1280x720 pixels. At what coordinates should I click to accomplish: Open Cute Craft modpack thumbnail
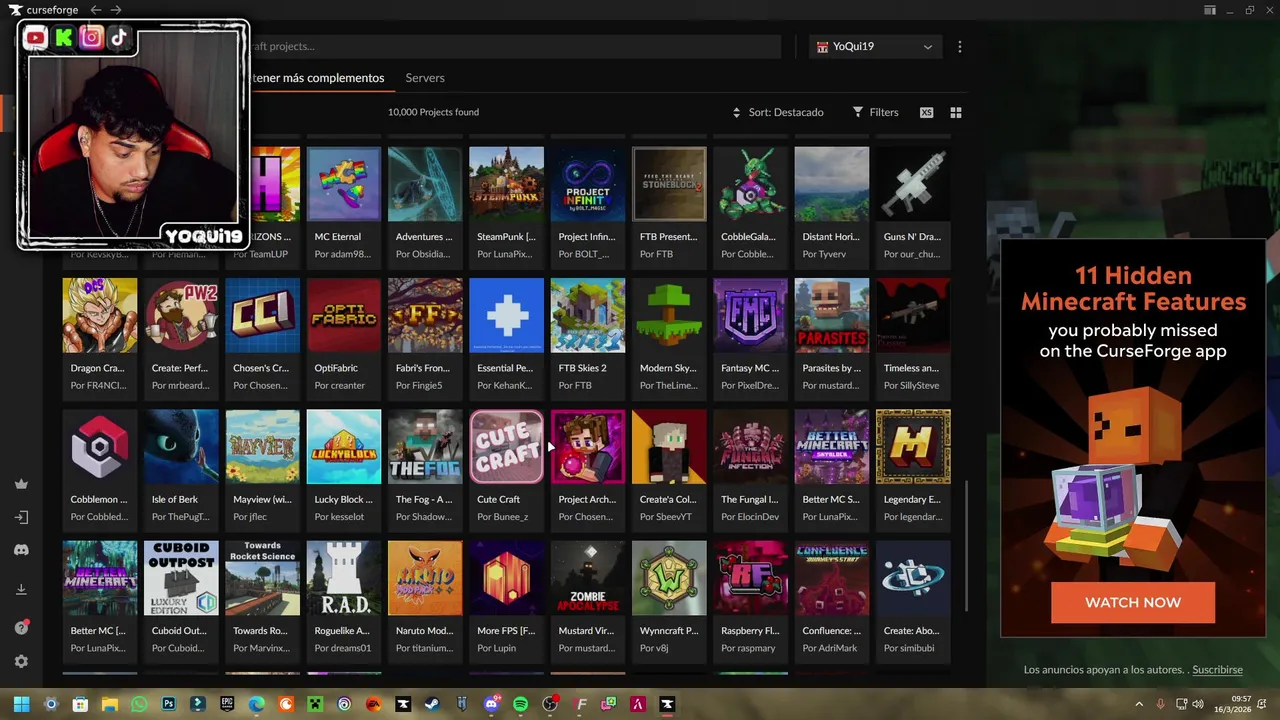(507, 446)
